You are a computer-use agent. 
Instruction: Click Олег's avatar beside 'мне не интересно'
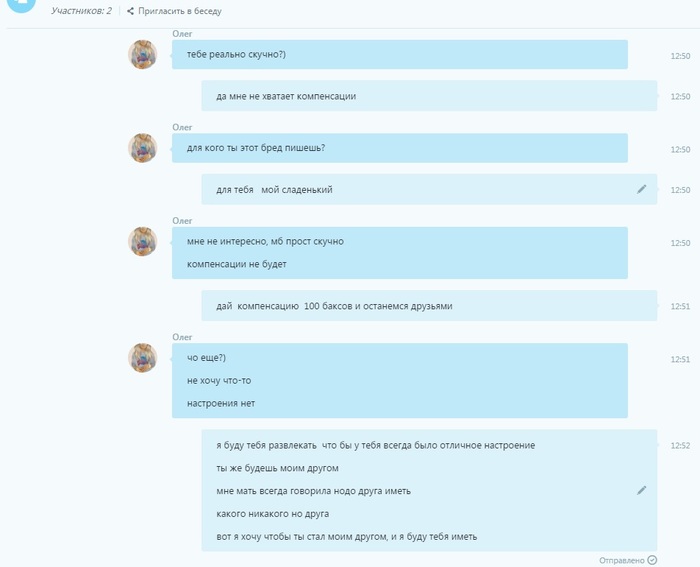pos(143,242)
